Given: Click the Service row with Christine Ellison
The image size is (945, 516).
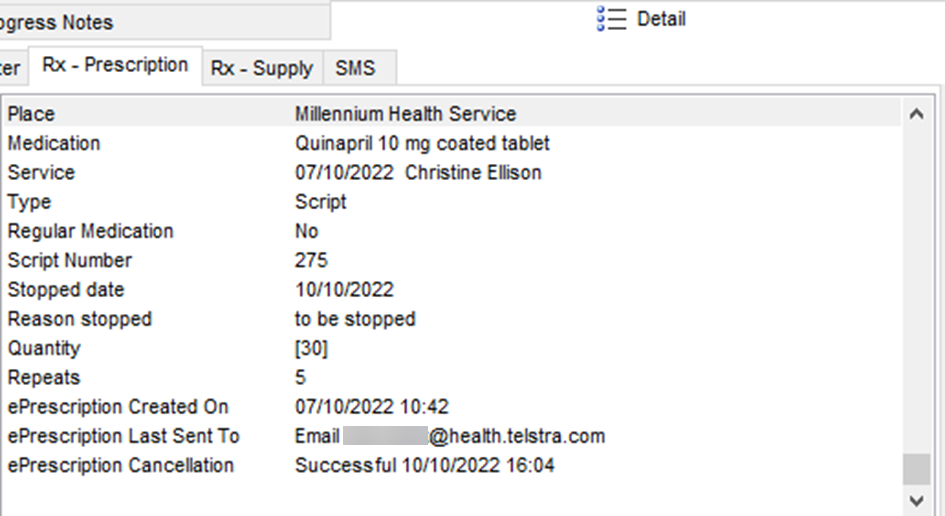Looking at the screenshot, I should click(453, 172).
